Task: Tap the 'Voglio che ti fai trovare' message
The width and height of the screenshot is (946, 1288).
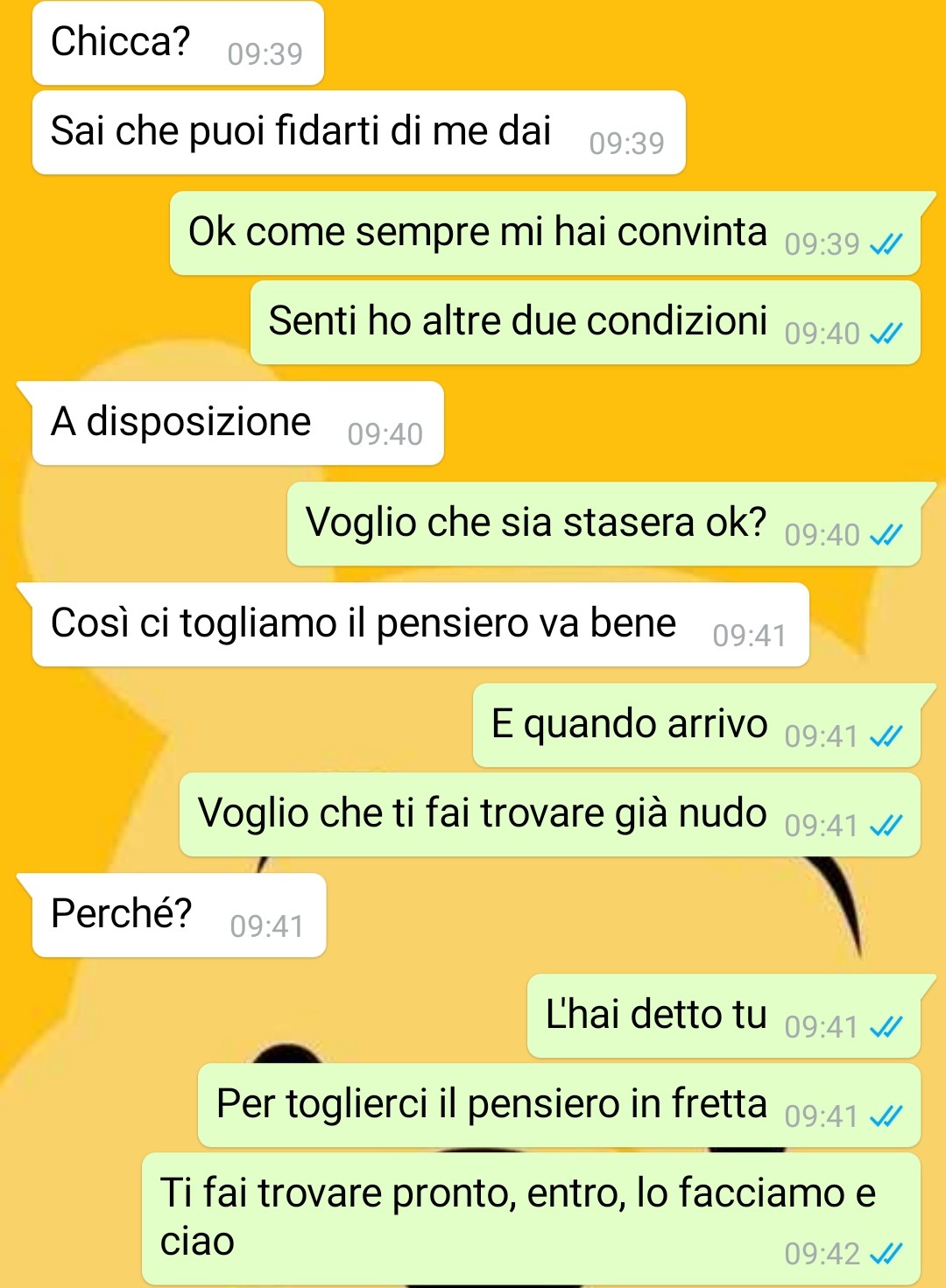Action: tap(550, 814)
